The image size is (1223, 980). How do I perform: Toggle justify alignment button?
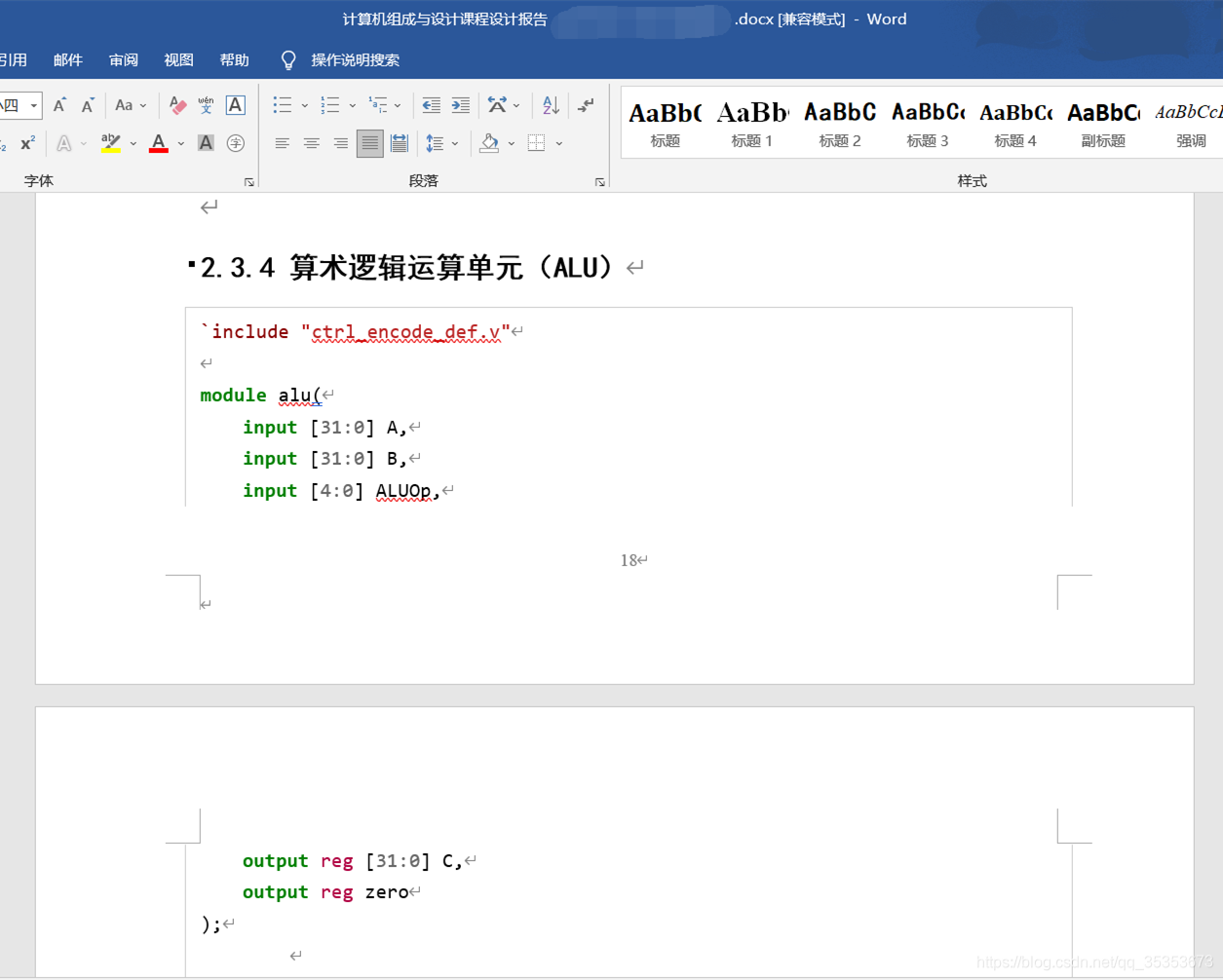[x=369, y=143]
